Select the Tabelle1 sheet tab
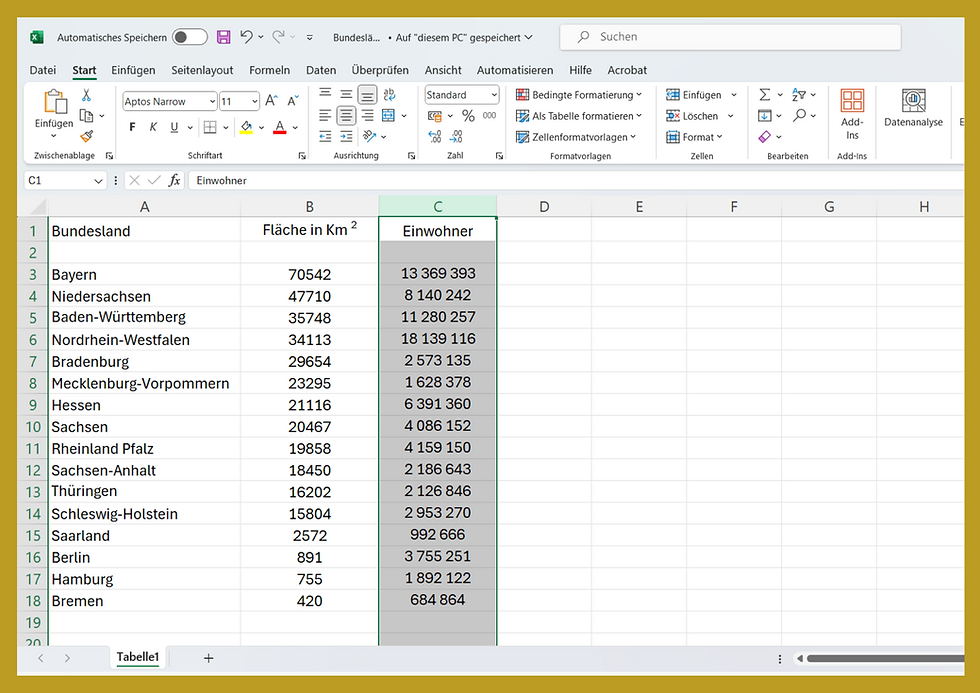Image resolution: width=980 pixels, height=693 pixels. click(x=138, y=657)
